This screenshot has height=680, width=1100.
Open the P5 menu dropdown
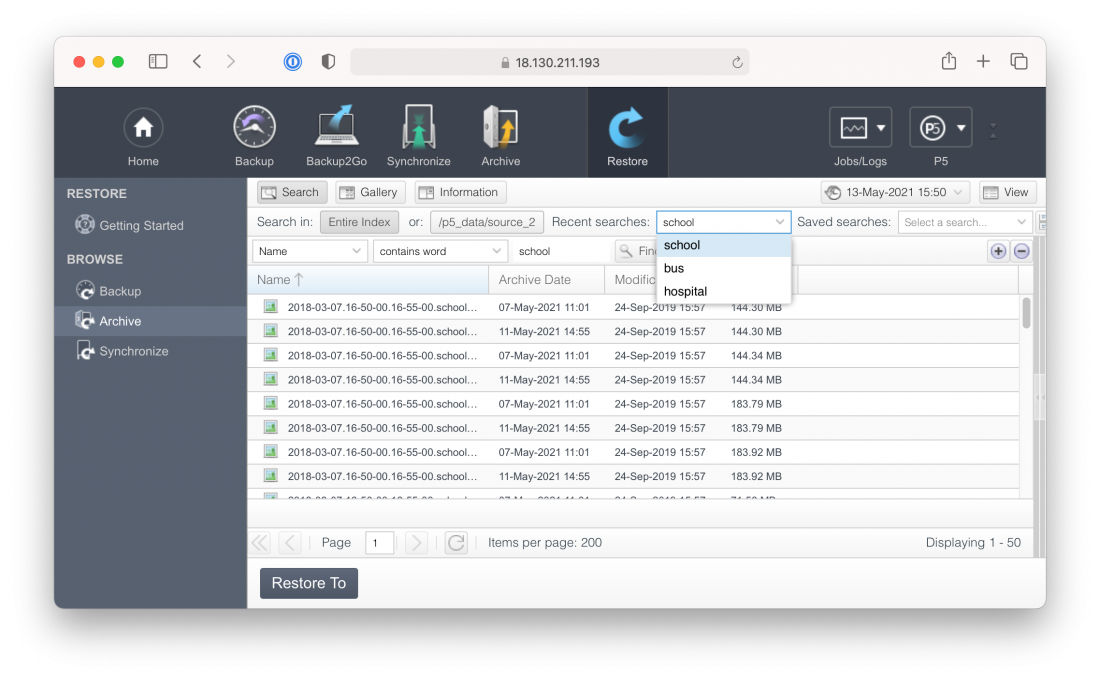940,128
